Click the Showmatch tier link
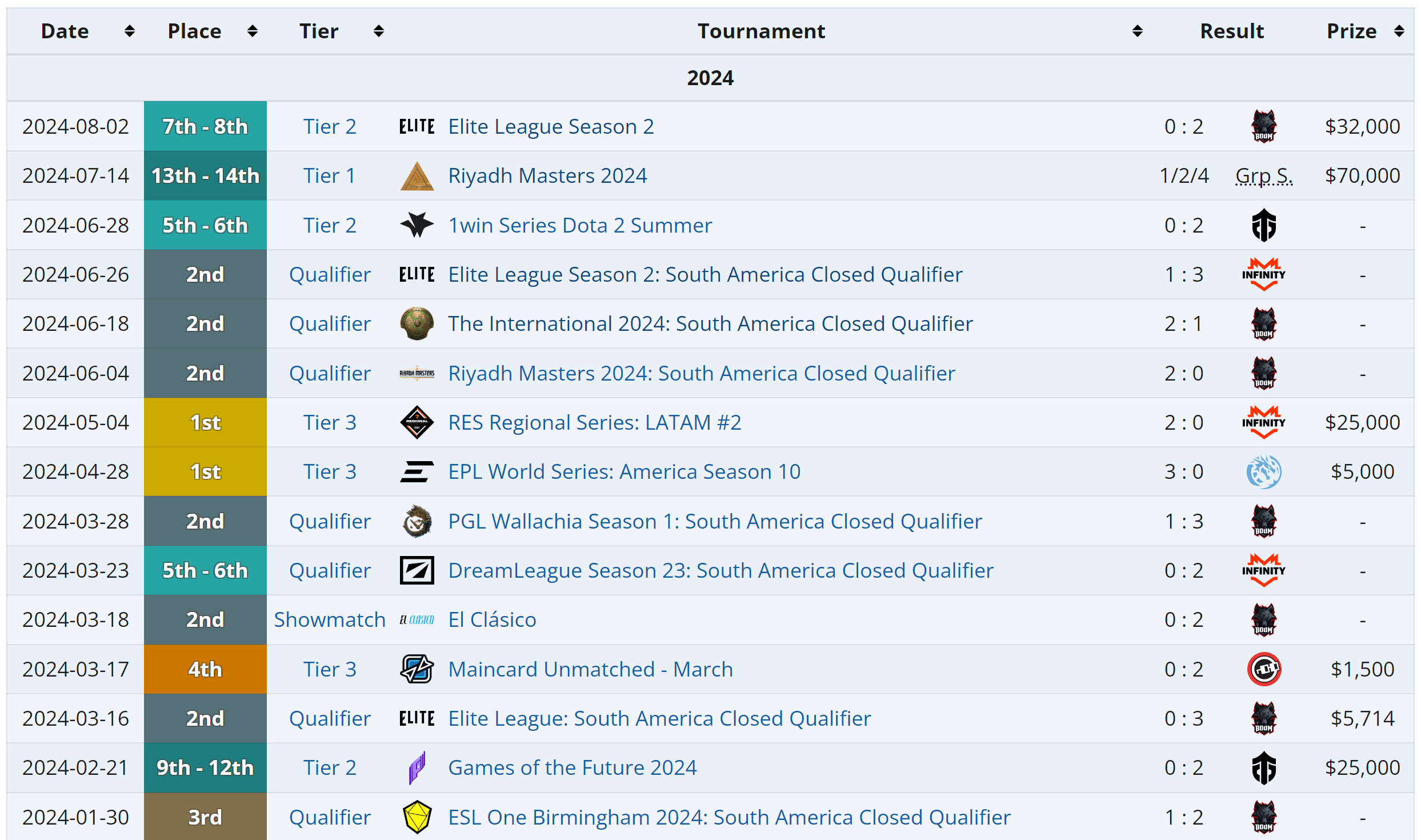 point(330,620)
